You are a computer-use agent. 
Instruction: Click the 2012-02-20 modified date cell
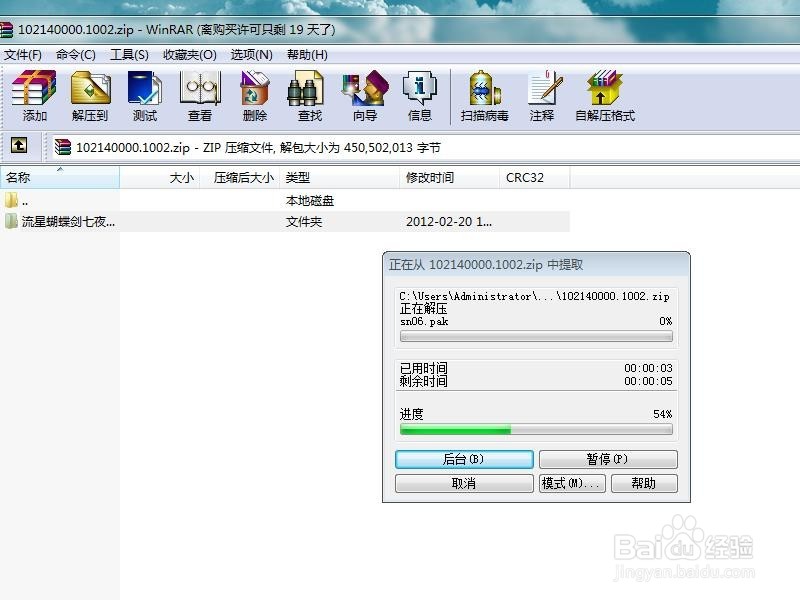pyautogui.click(x=448, y=222)
